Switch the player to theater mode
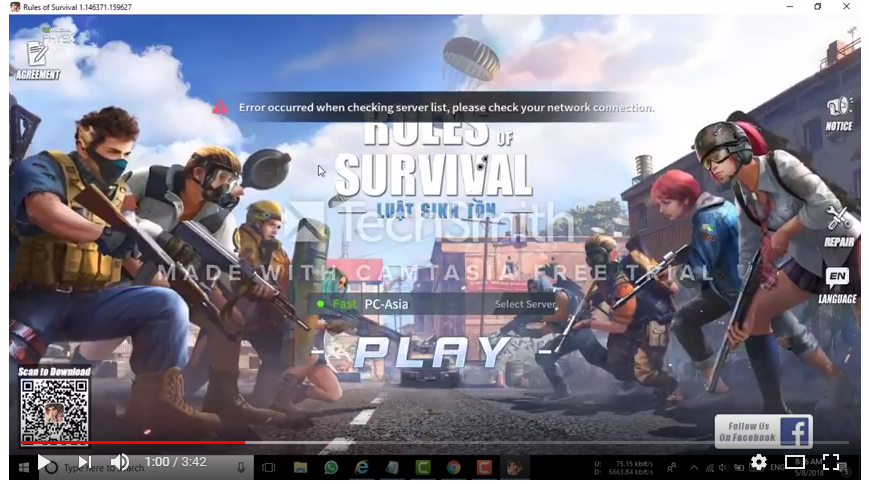The image size is (869, 484). pyautogui.click(x=794, y=461)
